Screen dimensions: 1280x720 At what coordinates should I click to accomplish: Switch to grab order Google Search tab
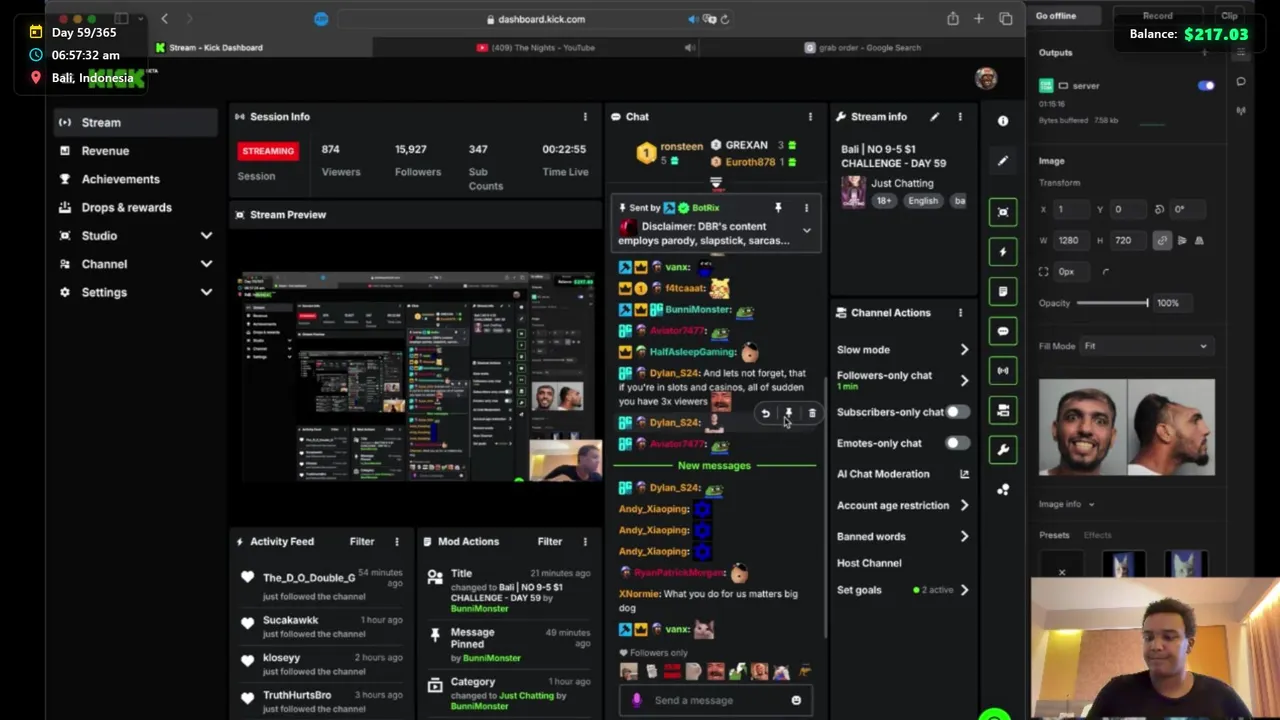click(863, 48)
